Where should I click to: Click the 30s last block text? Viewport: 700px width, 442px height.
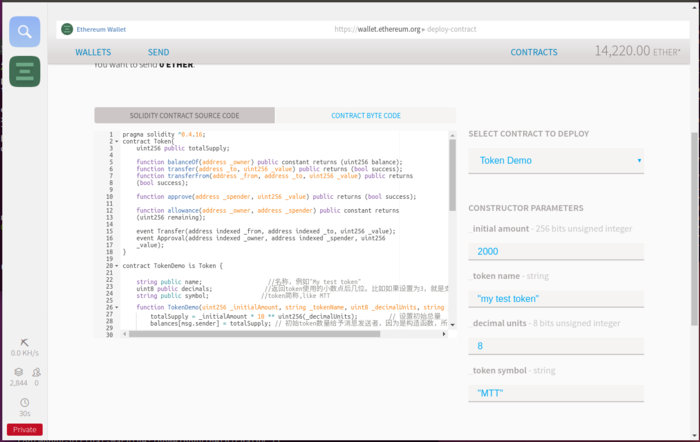coord(25,414)
